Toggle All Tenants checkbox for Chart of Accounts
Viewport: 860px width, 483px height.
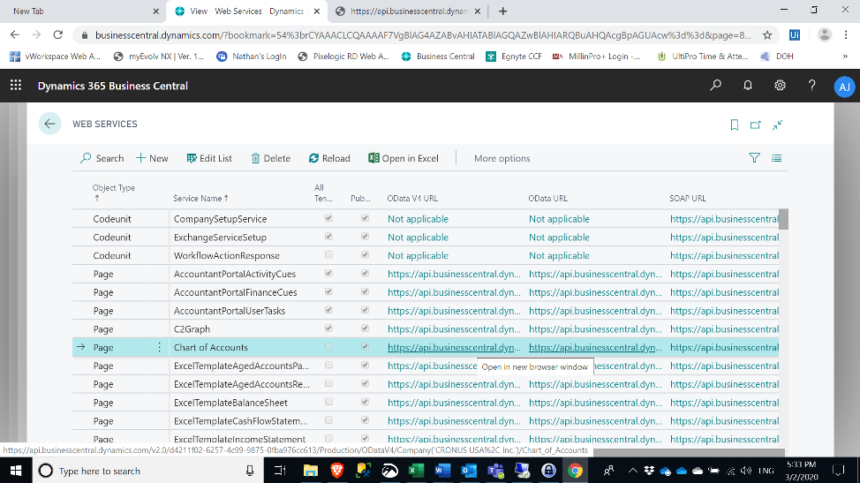[329, 347]
